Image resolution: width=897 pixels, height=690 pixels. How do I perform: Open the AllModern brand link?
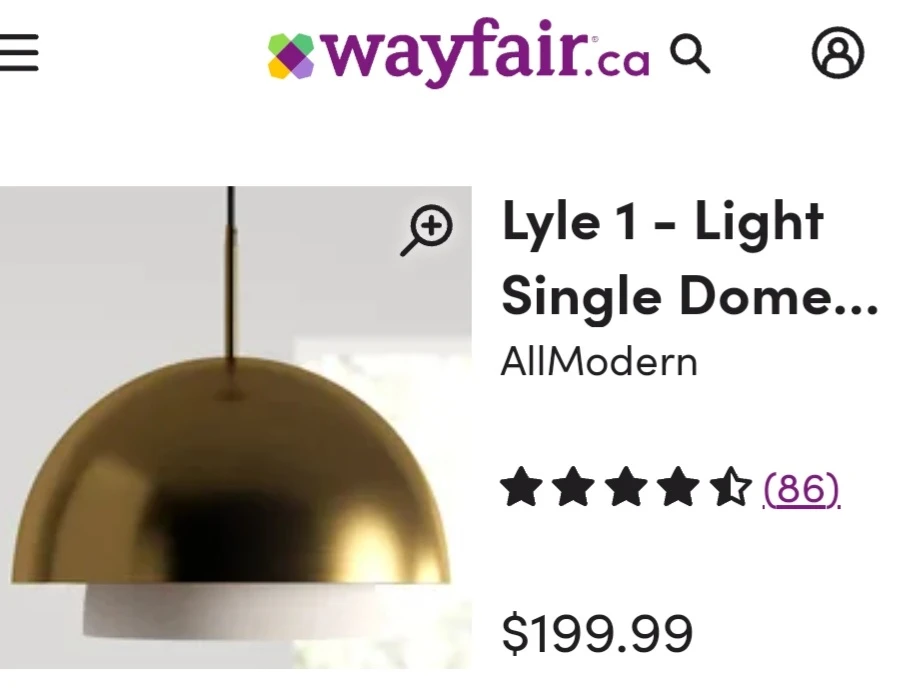pyautogui.click(x=599, y=362)
